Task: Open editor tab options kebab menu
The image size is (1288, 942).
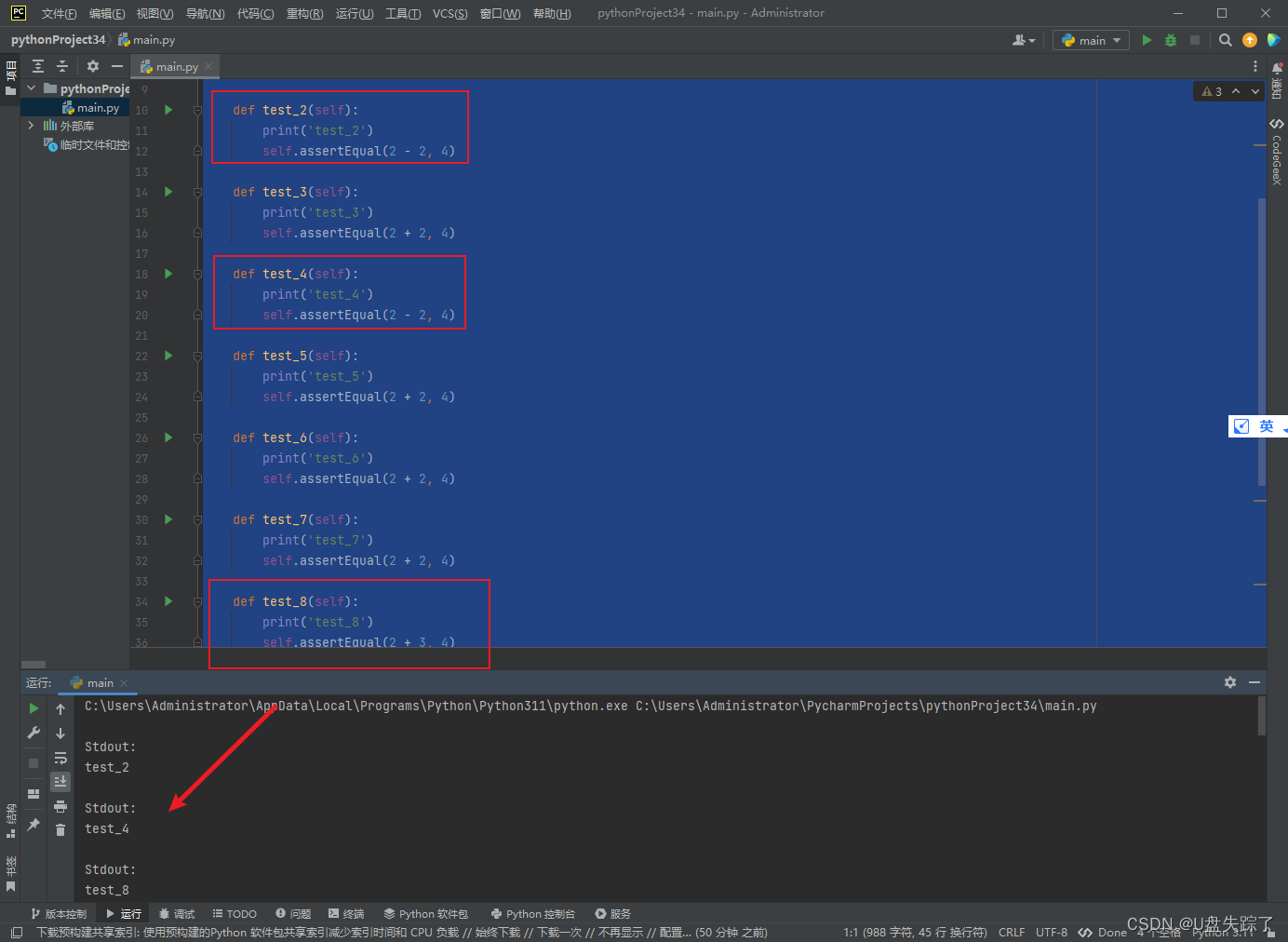Action: click(1255, 66)
